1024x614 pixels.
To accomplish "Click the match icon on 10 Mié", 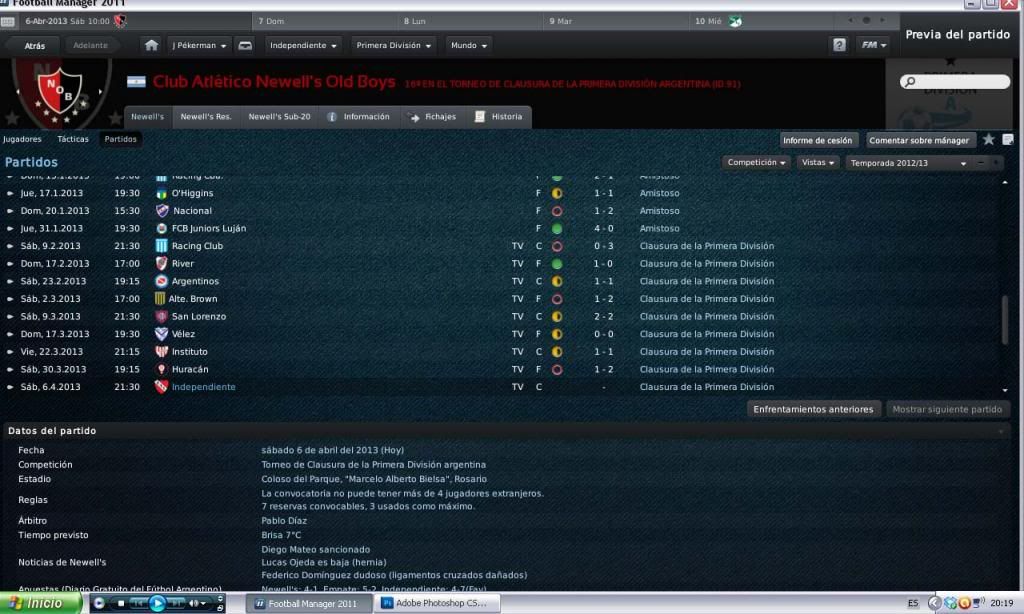I will click(735, 22).
